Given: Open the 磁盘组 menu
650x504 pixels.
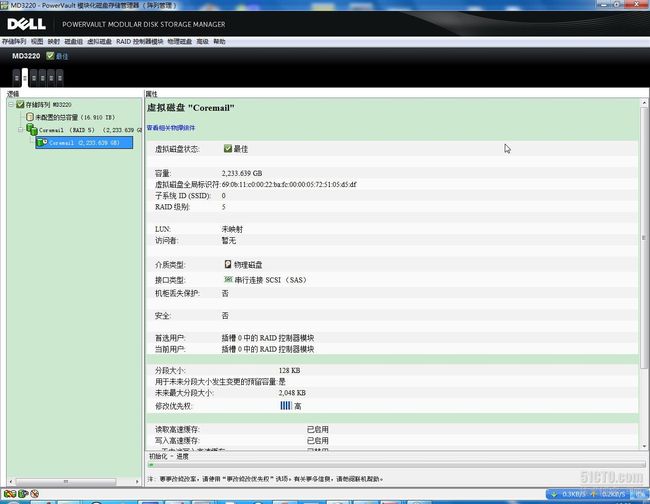Looking at the screenshot, I should click(x=73, y=42).
